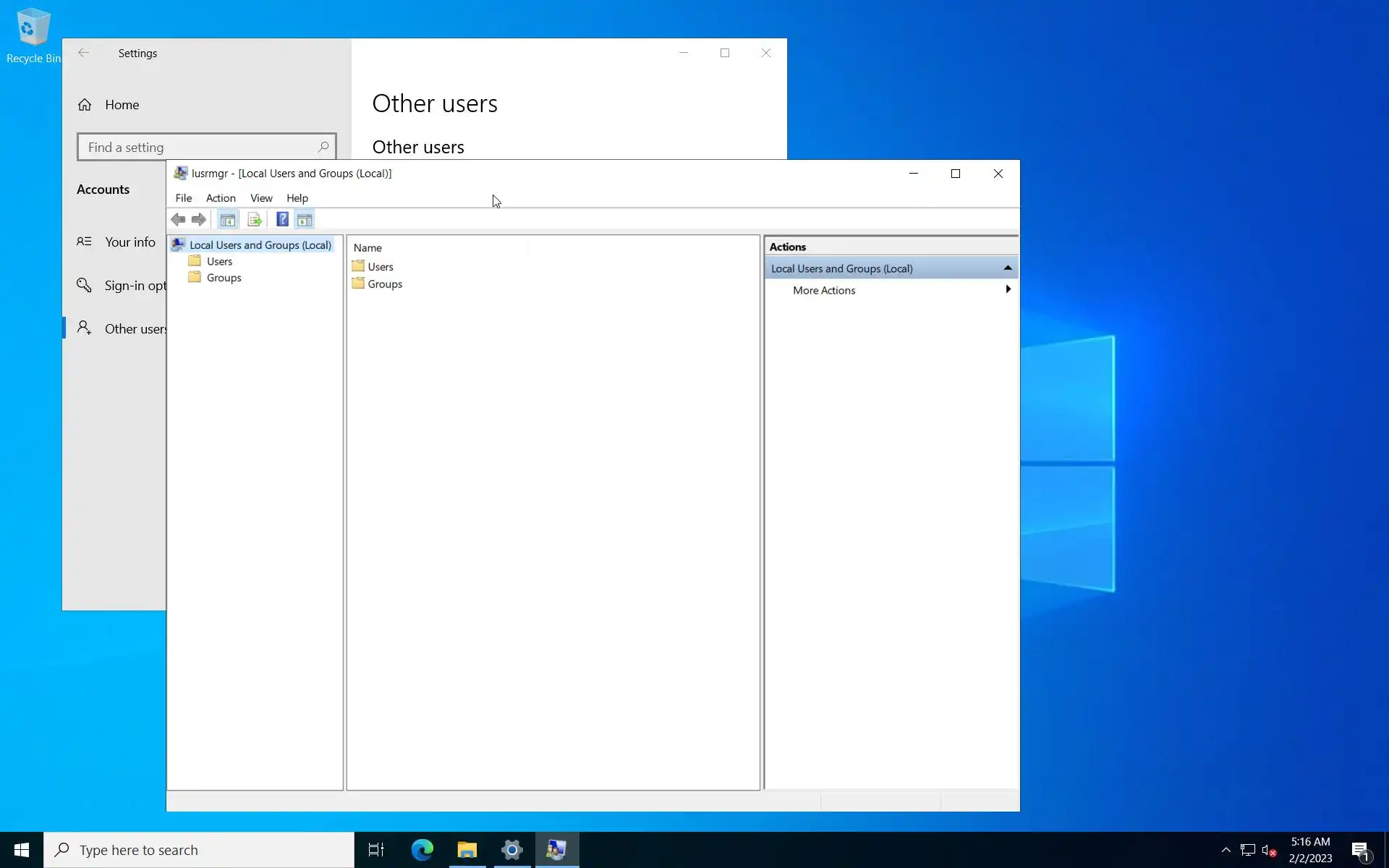Click the Forward arrow in lusrmgr toolbar
Image resolution: width=1389 pixels, height=868 pixels.
(x=199, y=219)
